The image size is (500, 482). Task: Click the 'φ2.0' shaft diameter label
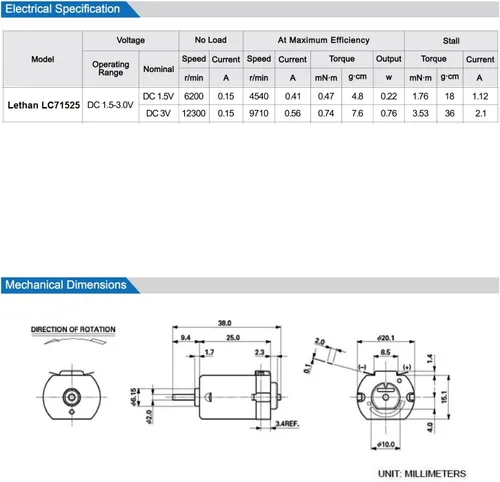(149, 417)
